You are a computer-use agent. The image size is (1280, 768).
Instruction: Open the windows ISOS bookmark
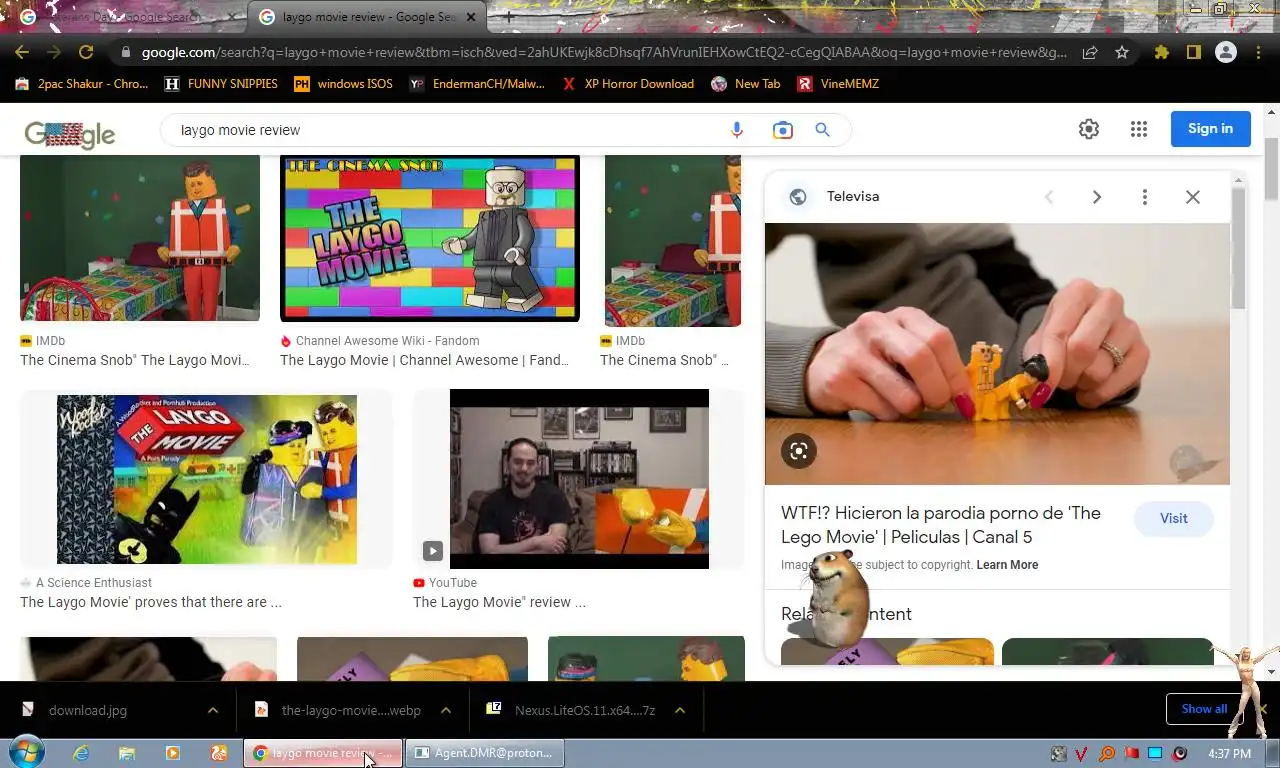[x=343, y=84]
